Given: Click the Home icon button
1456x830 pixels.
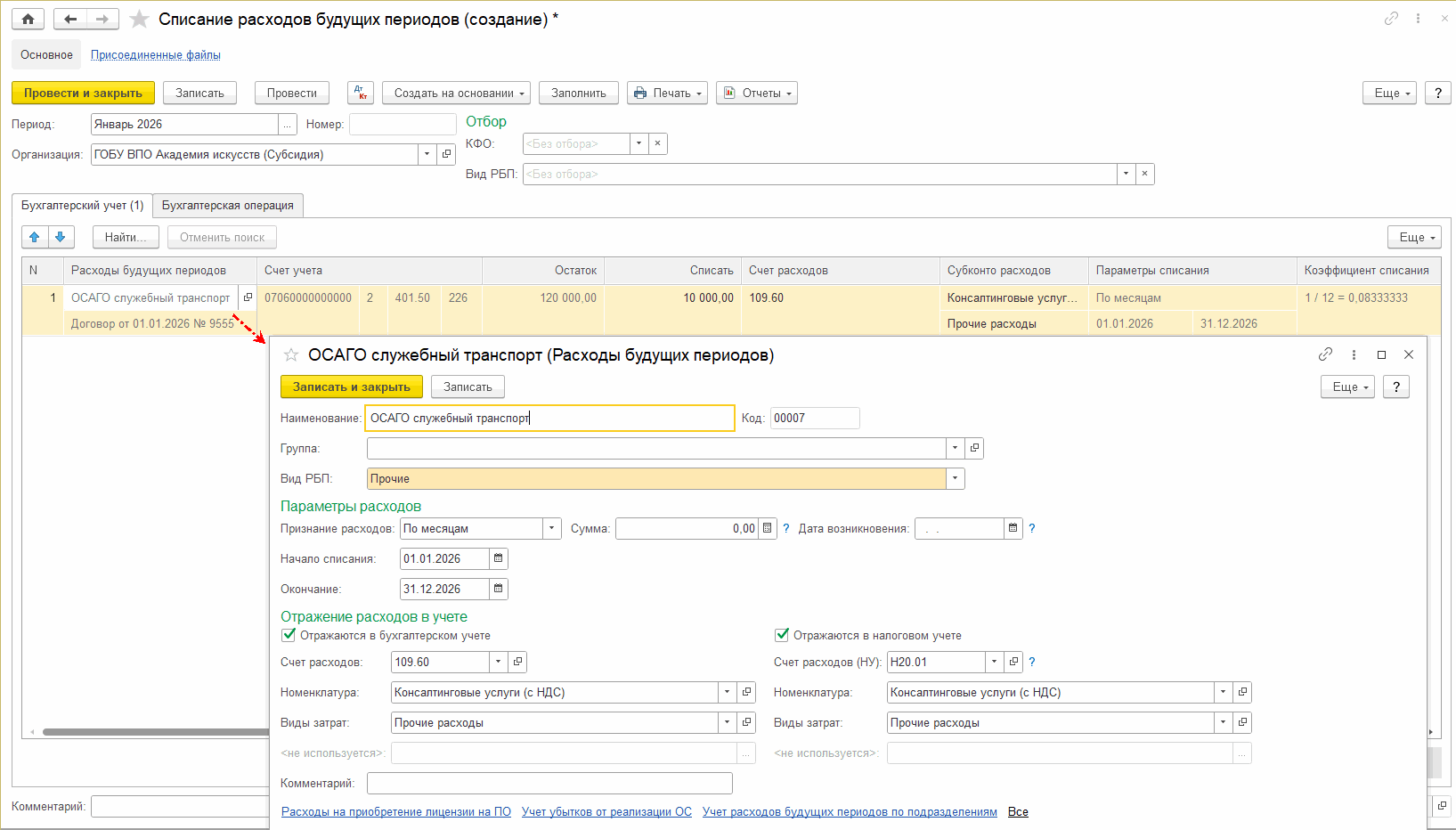Looking at the screenshot, I should pyautogui.click(x=28, y=19).
